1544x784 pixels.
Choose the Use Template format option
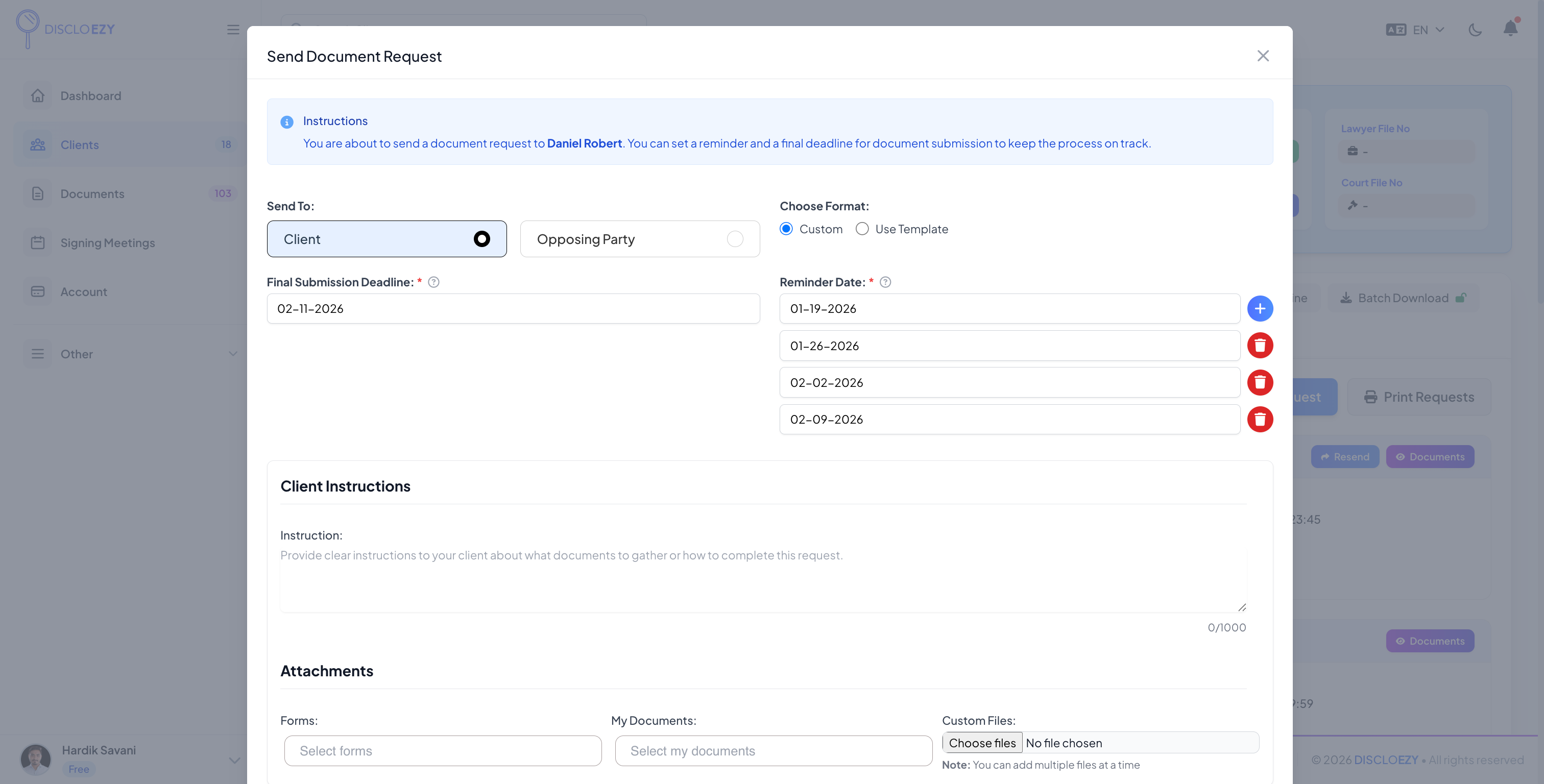pyautogui.click(x=862, y=229)
